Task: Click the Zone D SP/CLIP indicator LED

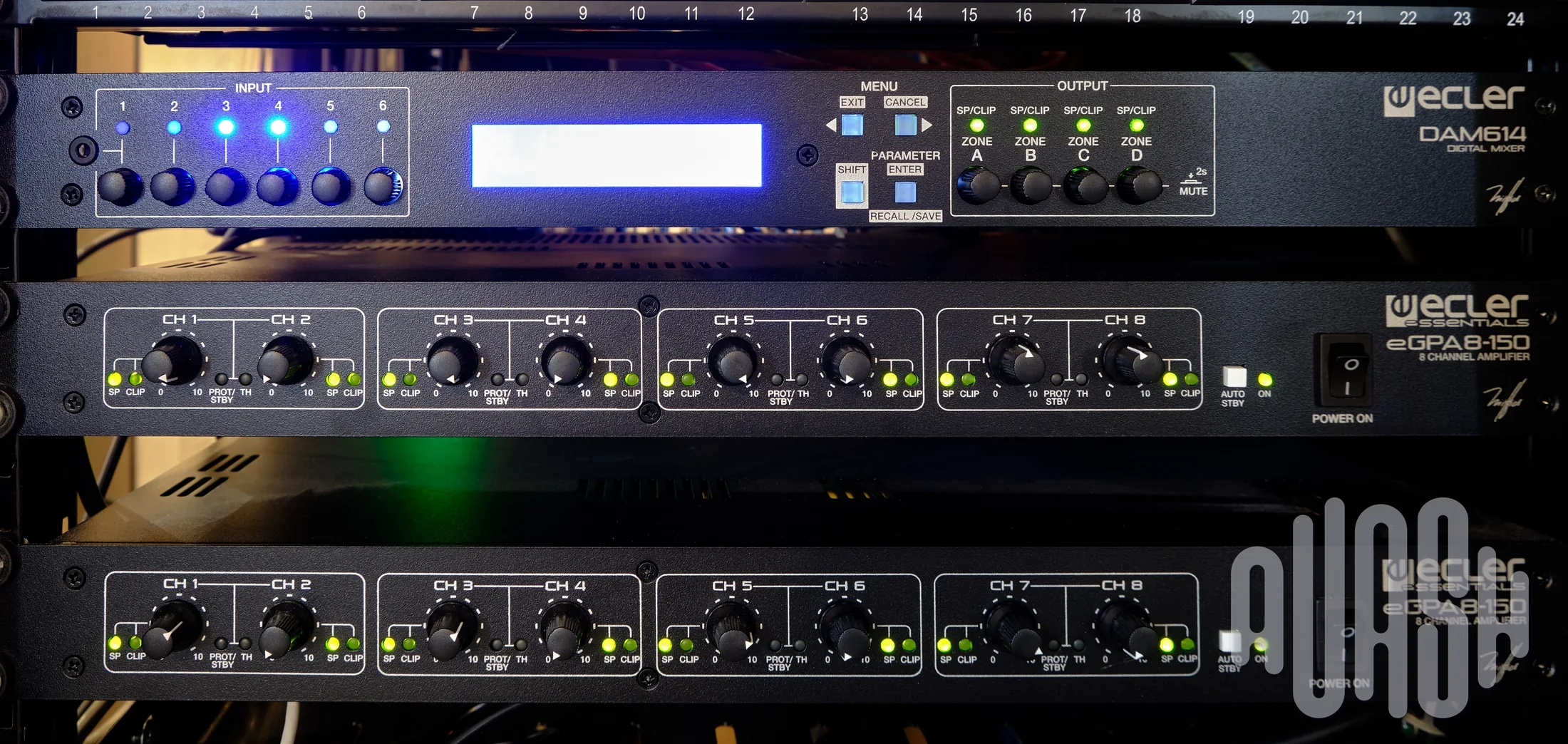Action: (1137, 126)
